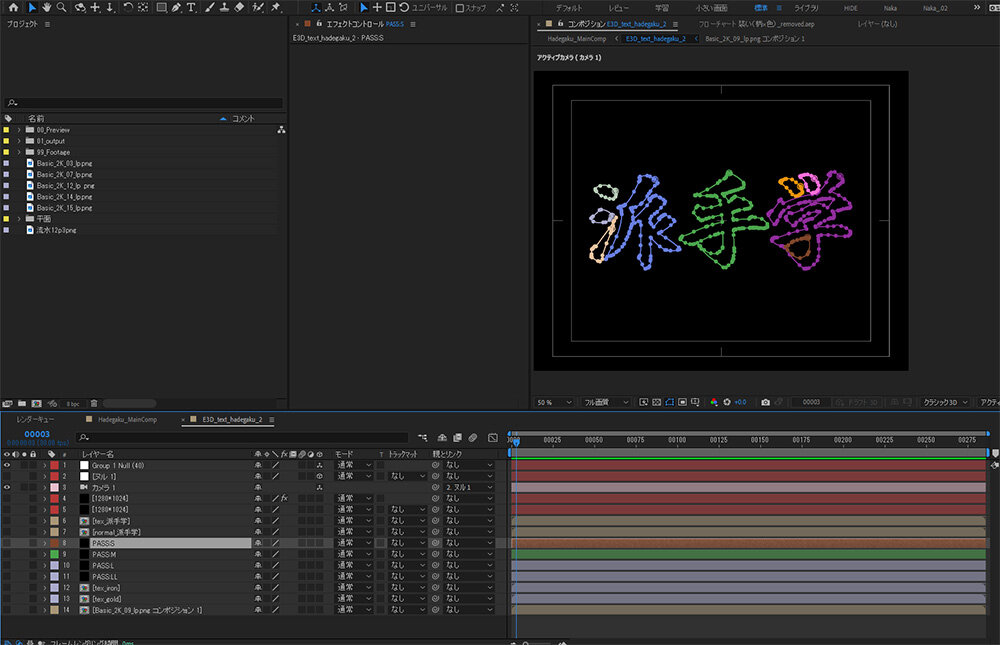Screen dimensions: 1000x645
Task: Click the green label color of PASS-M
Action: [52, 554]
